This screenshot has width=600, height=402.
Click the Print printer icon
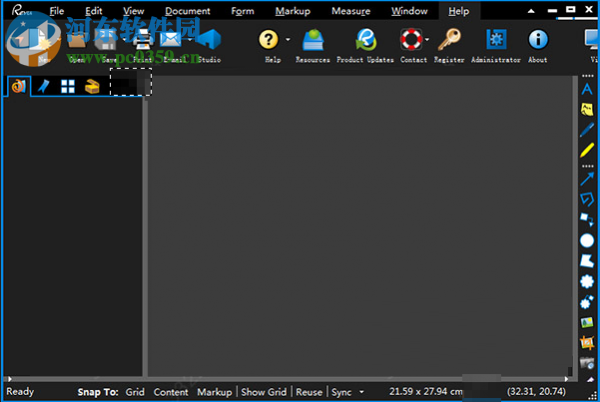click(x=142, y=40)
